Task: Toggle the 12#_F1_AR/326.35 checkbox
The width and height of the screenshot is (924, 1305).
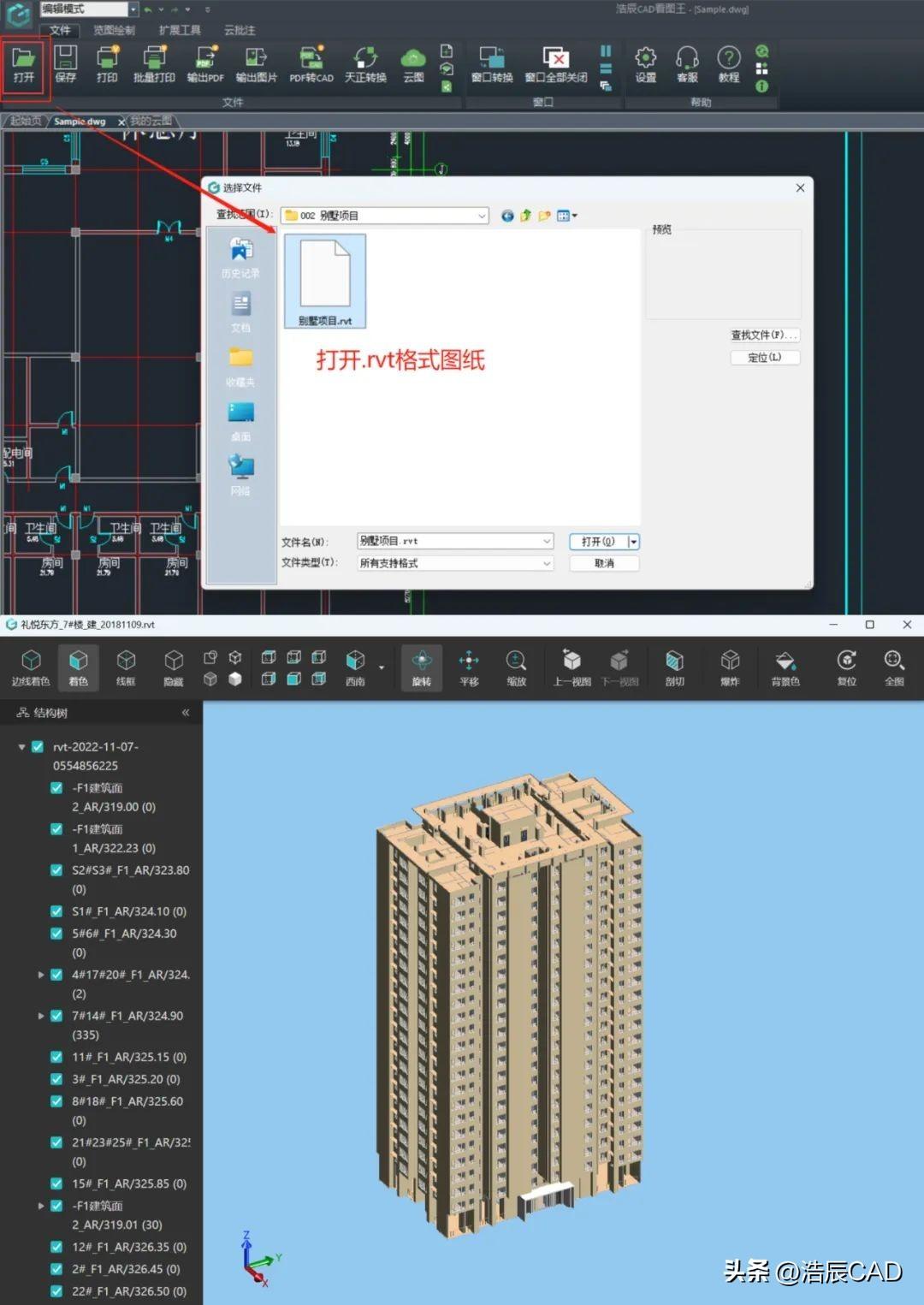Action: pyautogui.click(x=56, y=1246)
